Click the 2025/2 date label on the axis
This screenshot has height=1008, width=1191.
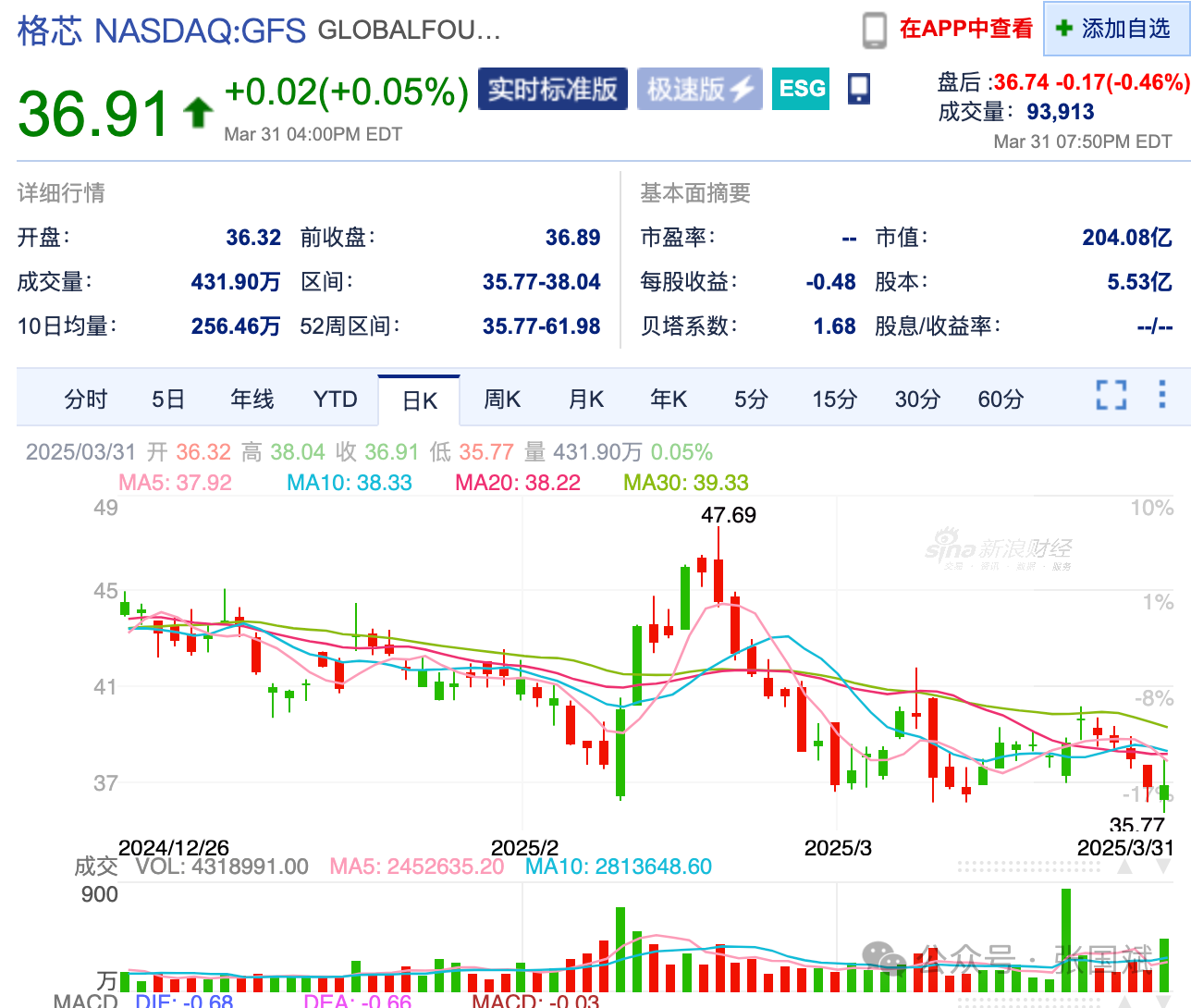point(525,848)
